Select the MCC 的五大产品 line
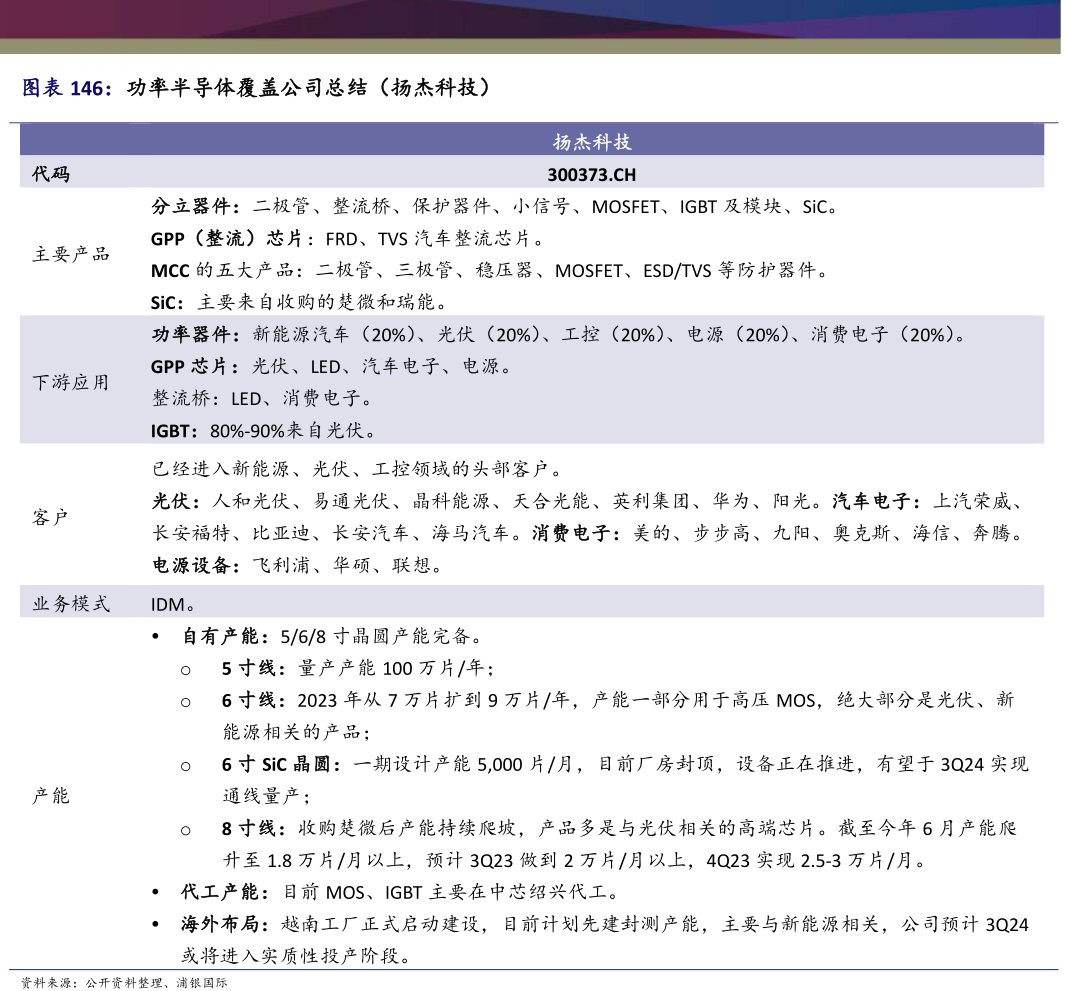The image size is (1065, 991). (x=490, y=270)
